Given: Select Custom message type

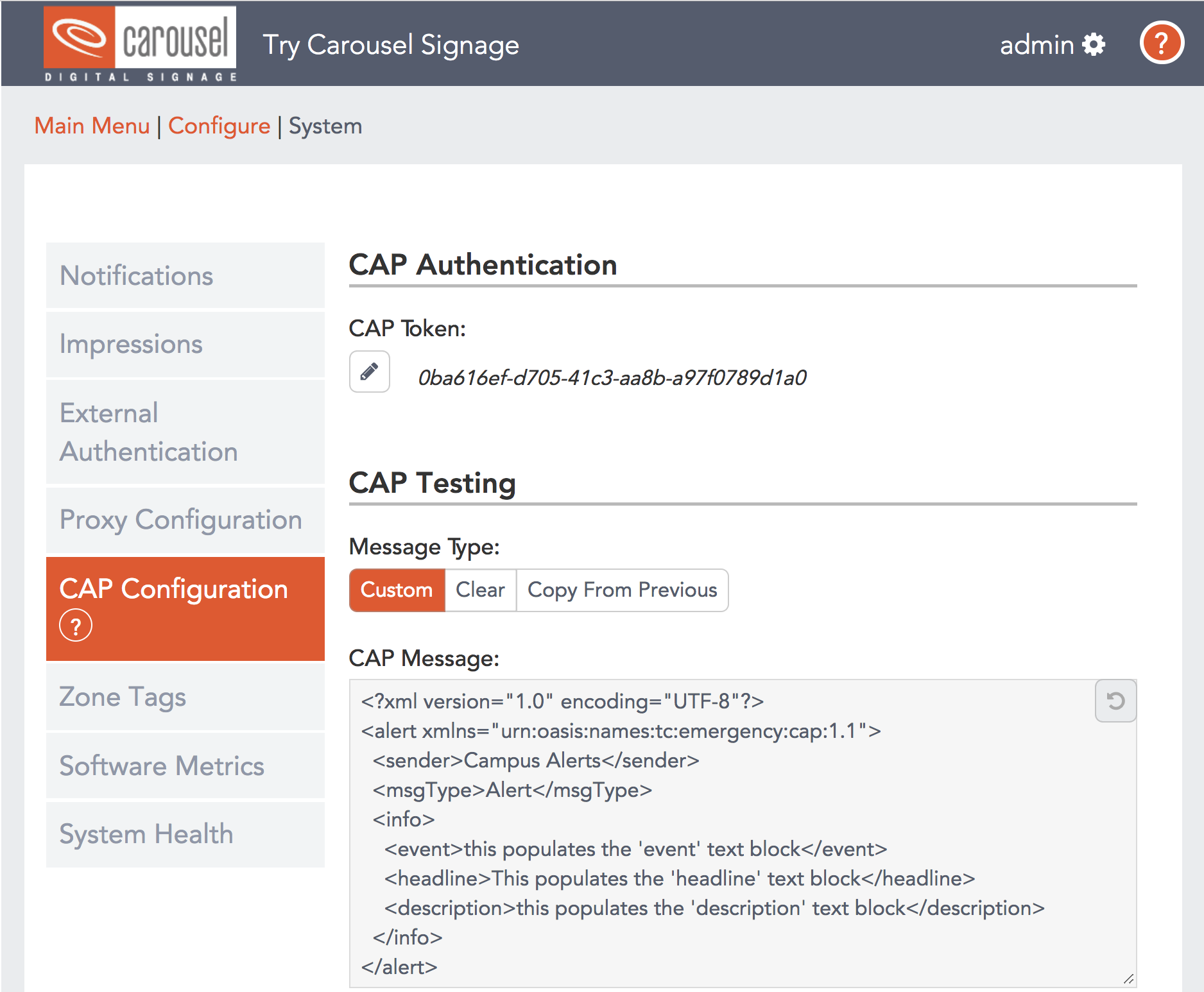Looking at the screenshot, I should pyautogui.click(x=396, y=590).
